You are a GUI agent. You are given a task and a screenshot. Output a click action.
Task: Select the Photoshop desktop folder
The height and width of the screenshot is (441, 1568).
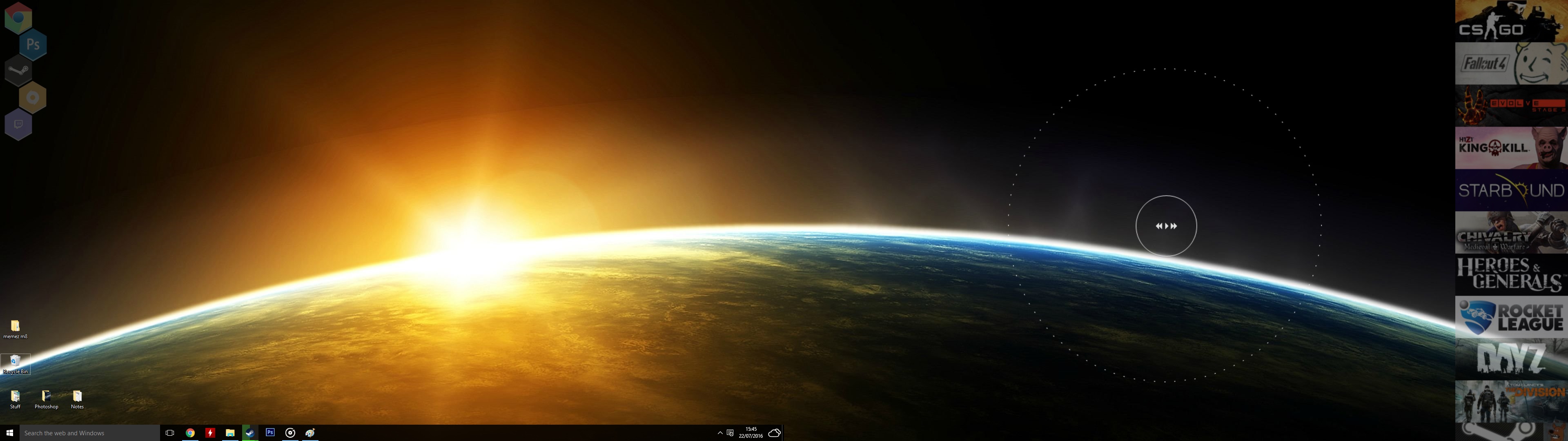coord(46,400)
